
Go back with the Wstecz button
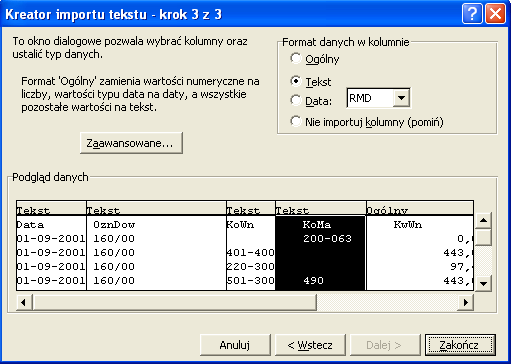310,345
